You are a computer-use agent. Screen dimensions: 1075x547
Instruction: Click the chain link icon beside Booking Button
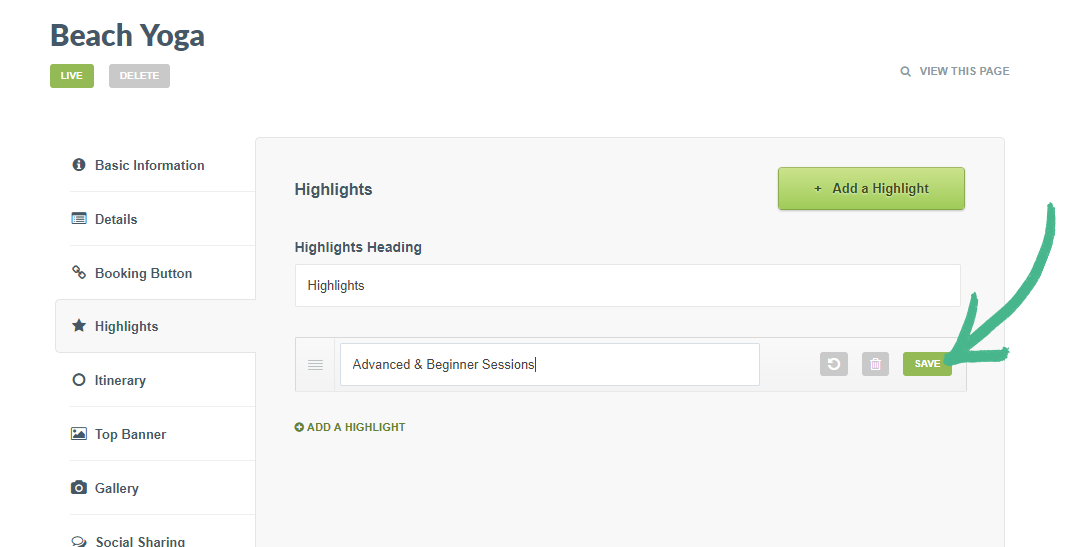[79, 273]
